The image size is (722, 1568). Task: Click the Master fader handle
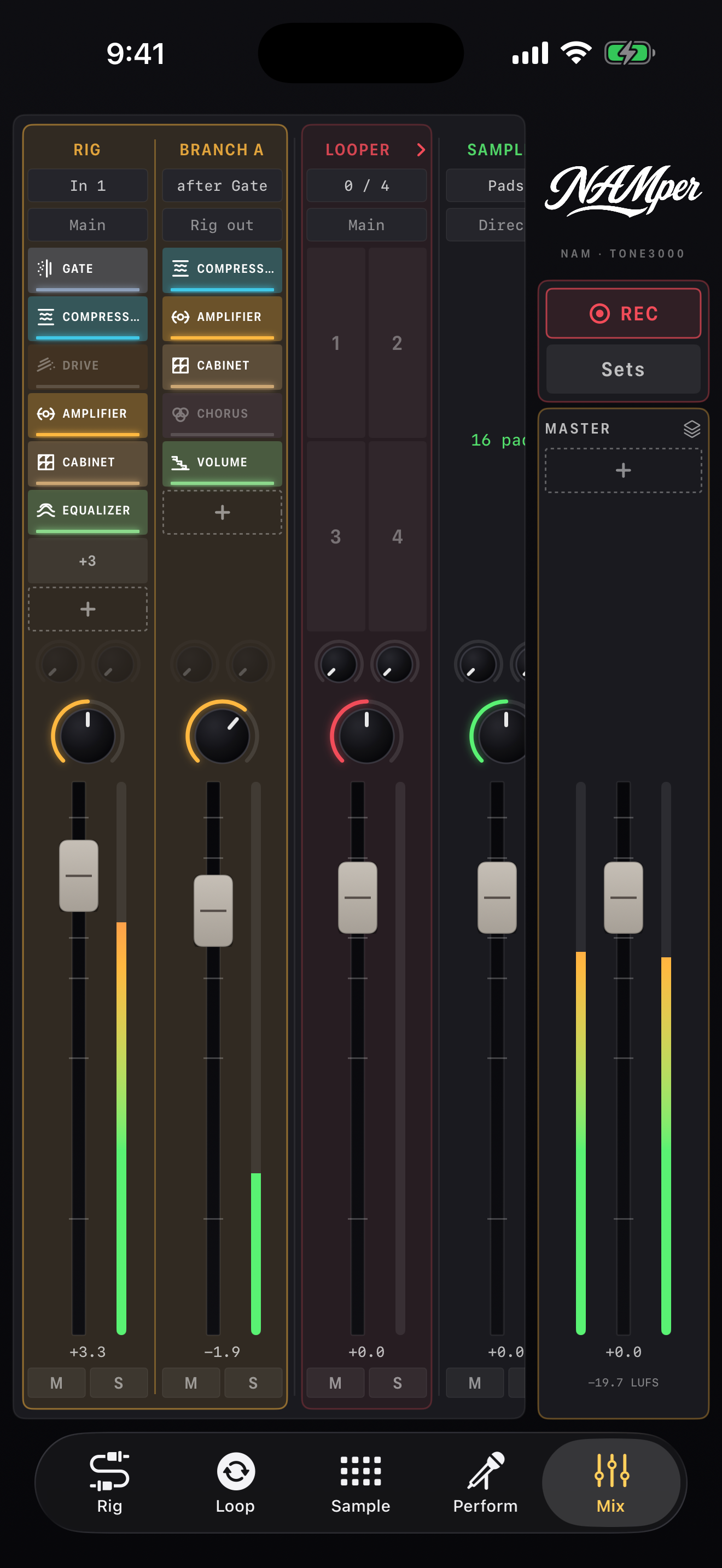point(624,898)
